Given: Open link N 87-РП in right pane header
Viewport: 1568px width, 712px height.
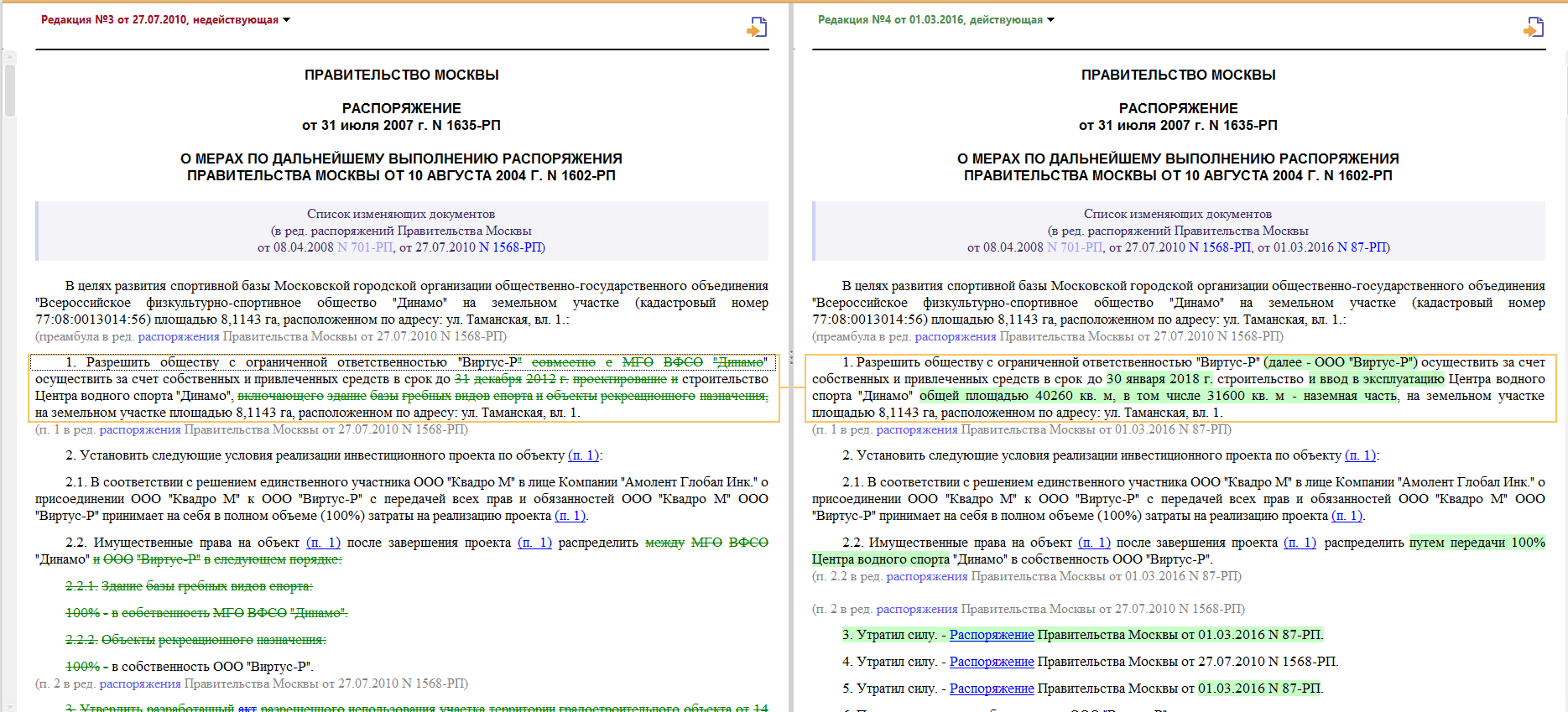Looking at the screenshot, I should (x=1362, y=247).
